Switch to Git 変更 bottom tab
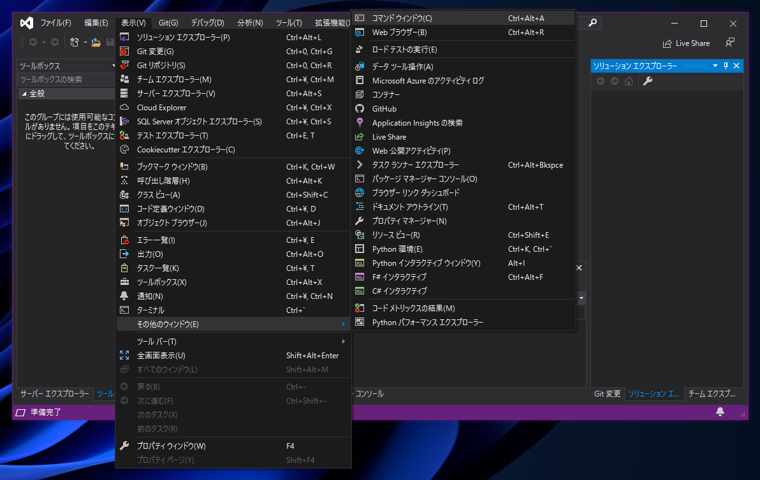This screenshot has width=760, height=480. (x=607, y=394)
